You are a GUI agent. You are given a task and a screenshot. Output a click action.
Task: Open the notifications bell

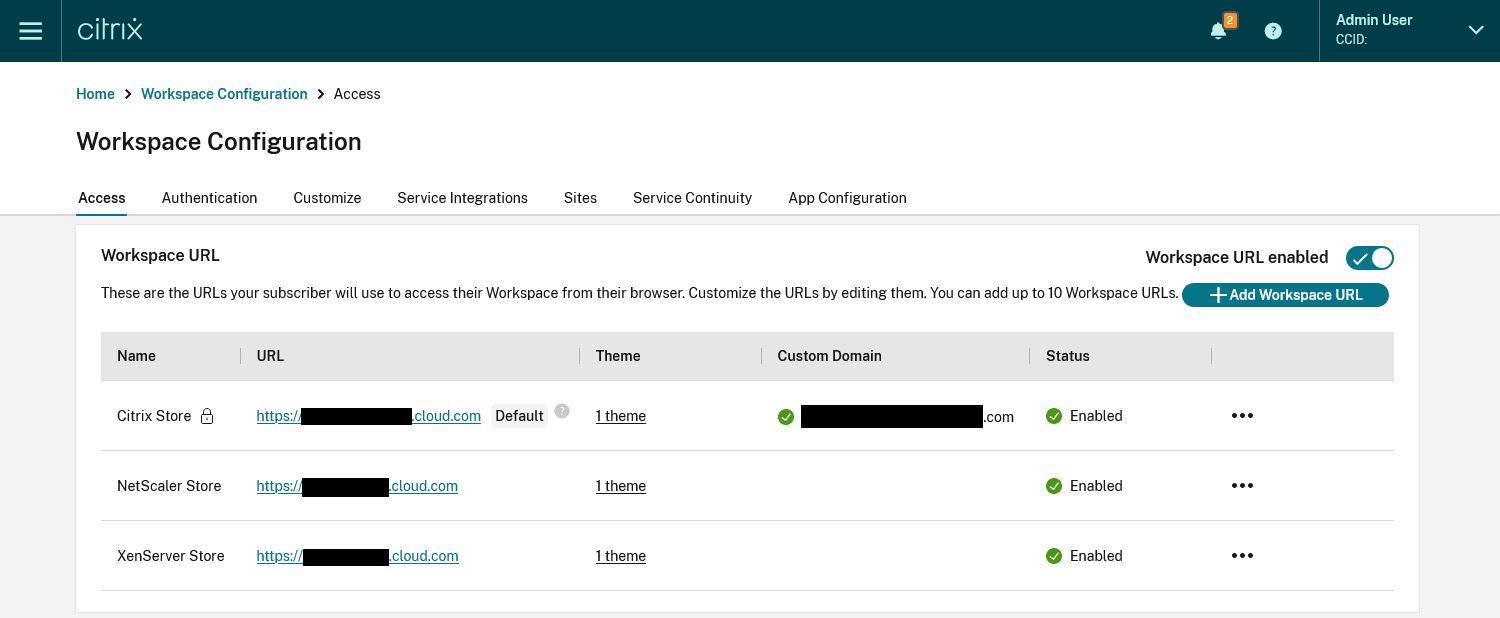click(1218, 31)
